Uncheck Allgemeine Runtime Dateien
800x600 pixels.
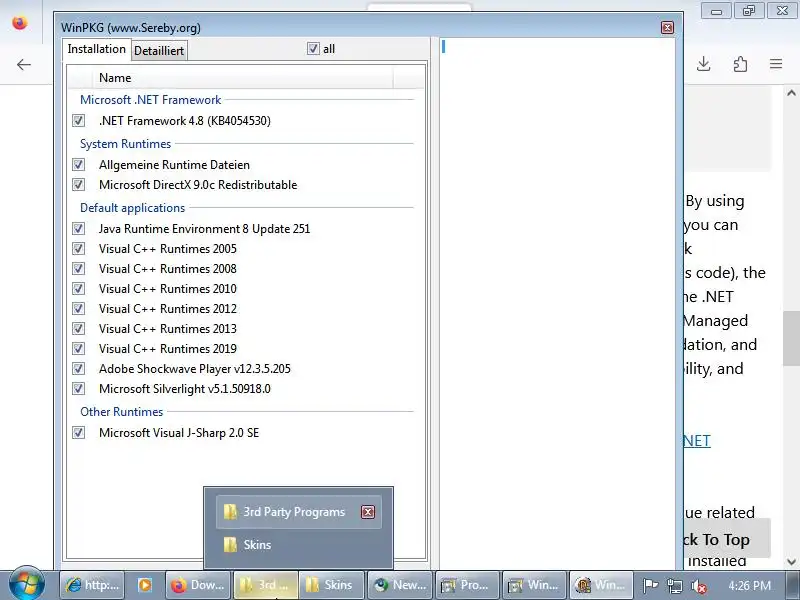point(78,164)
